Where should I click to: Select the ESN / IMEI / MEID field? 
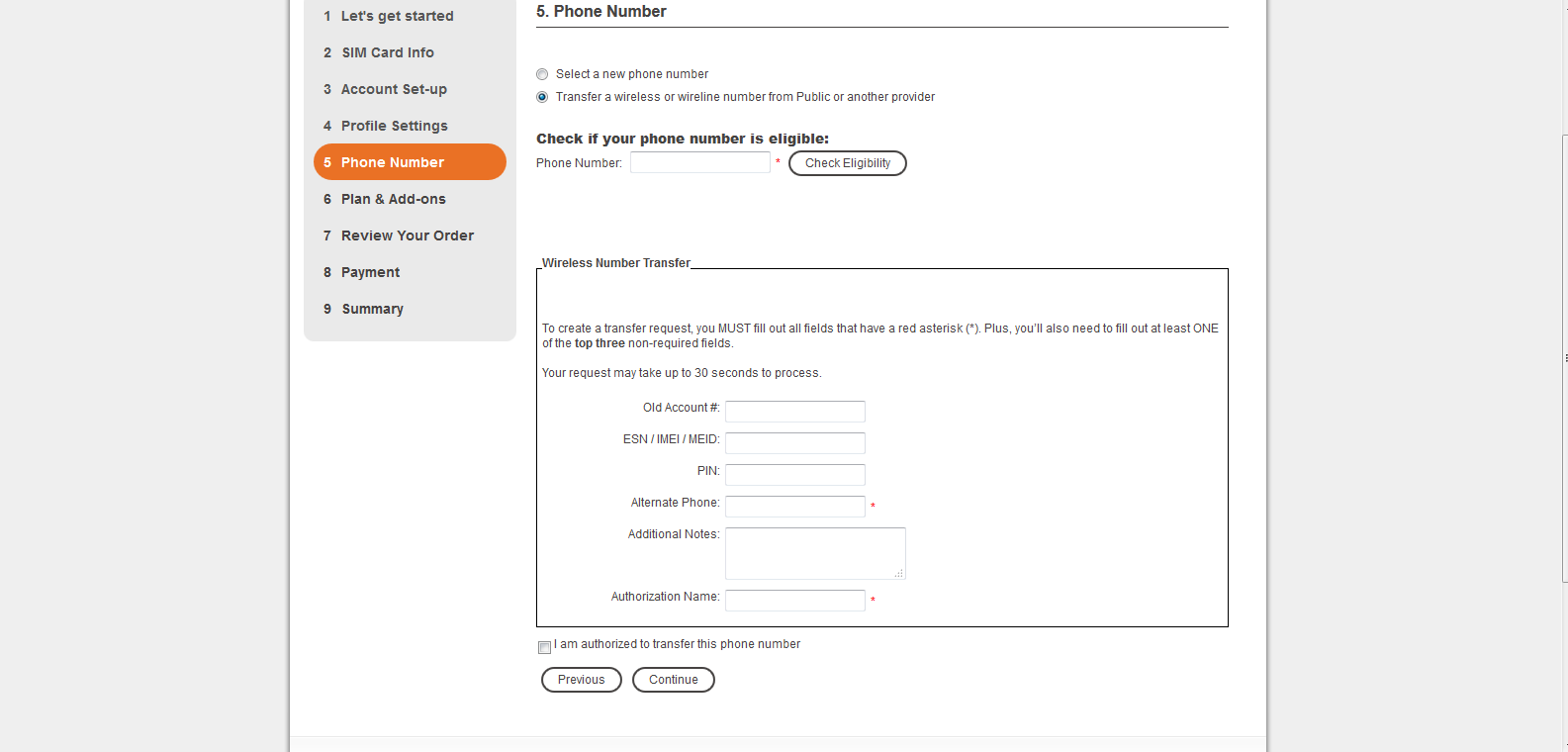794,443
